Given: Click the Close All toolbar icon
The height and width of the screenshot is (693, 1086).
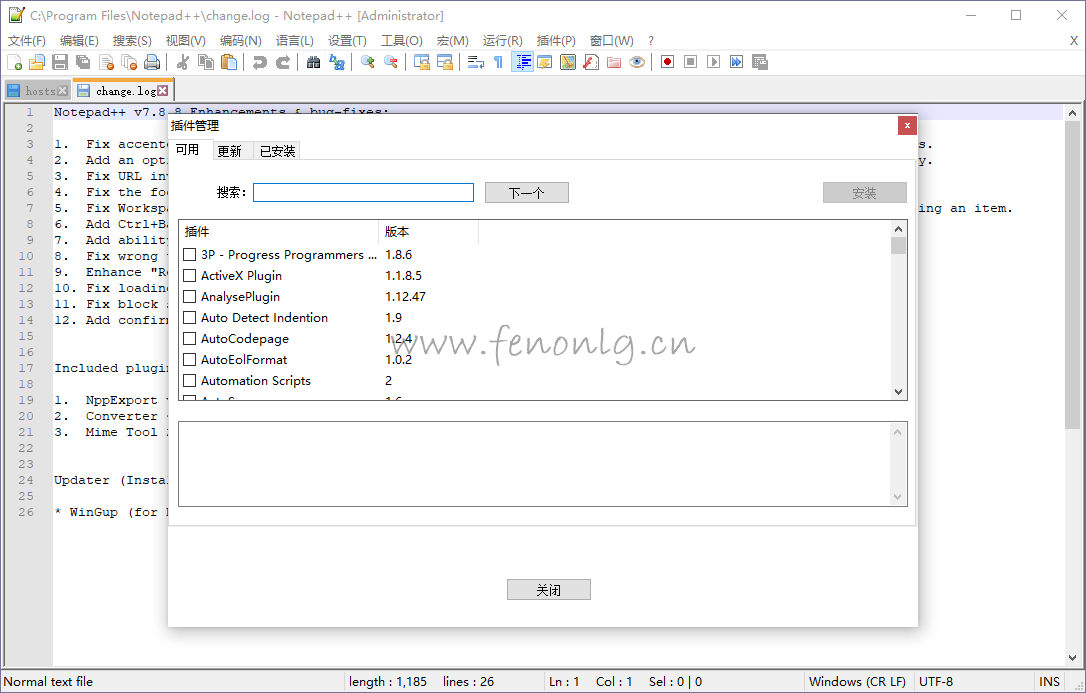Looking at the screenshot, I should (x=129, y=62).
